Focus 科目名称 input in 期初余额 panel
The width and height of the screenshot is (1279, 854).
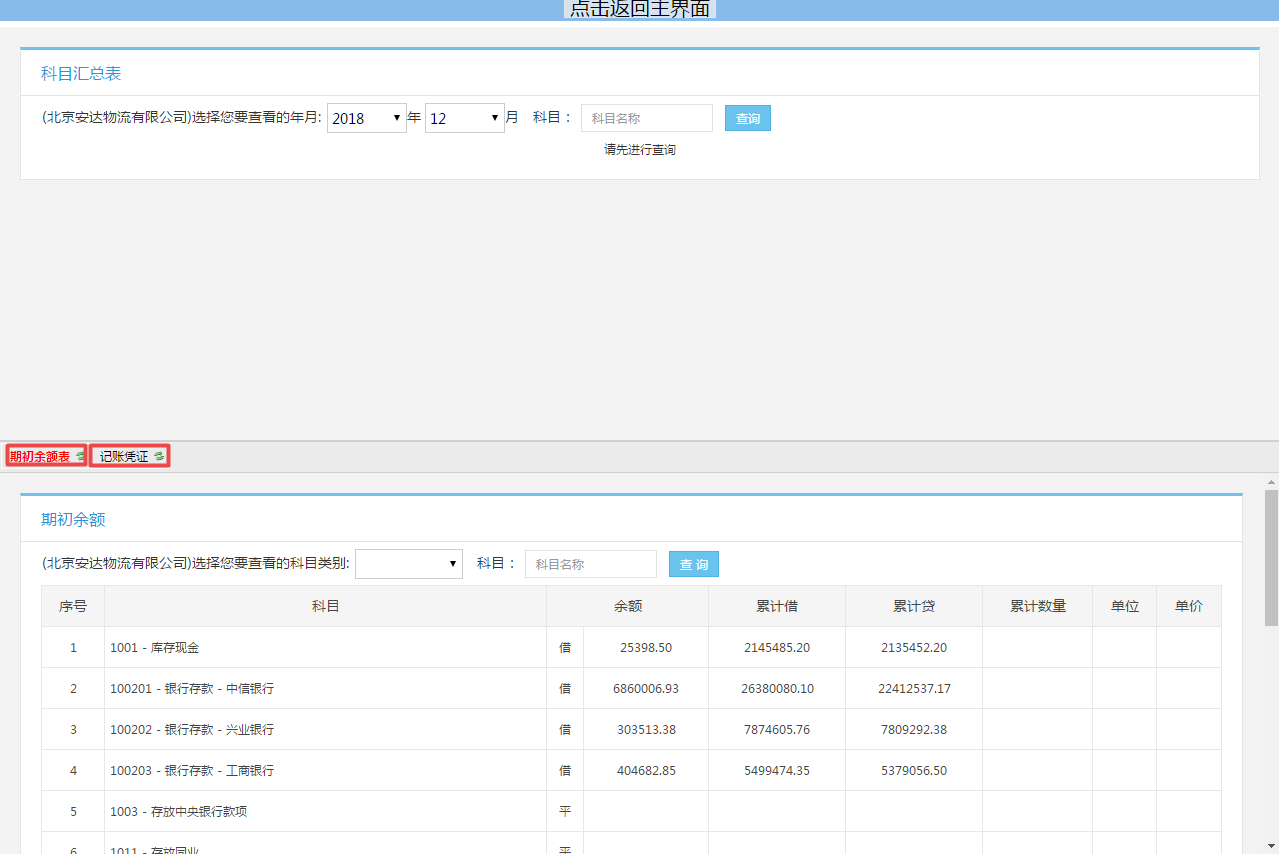(x=590, y=564)
